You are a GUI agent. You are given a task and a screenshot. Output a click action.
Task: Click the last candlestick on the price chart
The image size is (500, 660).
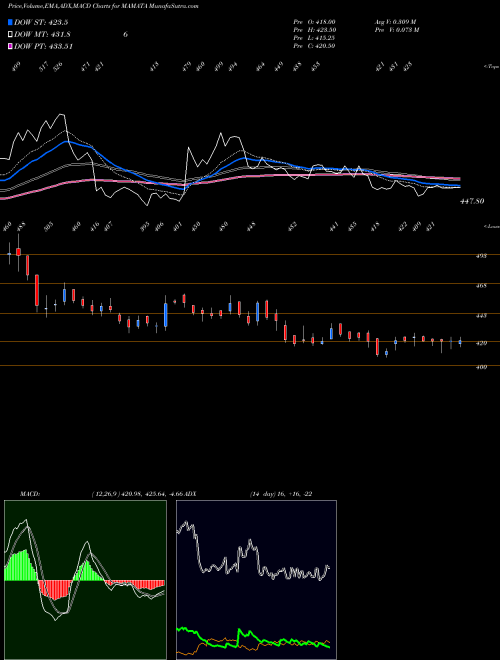tap(460, 342)
